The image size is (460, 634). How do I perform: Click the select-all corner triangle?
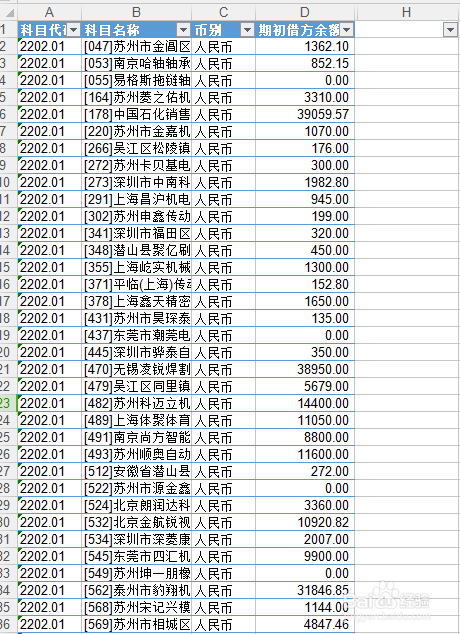pyautogui.click(x=8, y=13)
